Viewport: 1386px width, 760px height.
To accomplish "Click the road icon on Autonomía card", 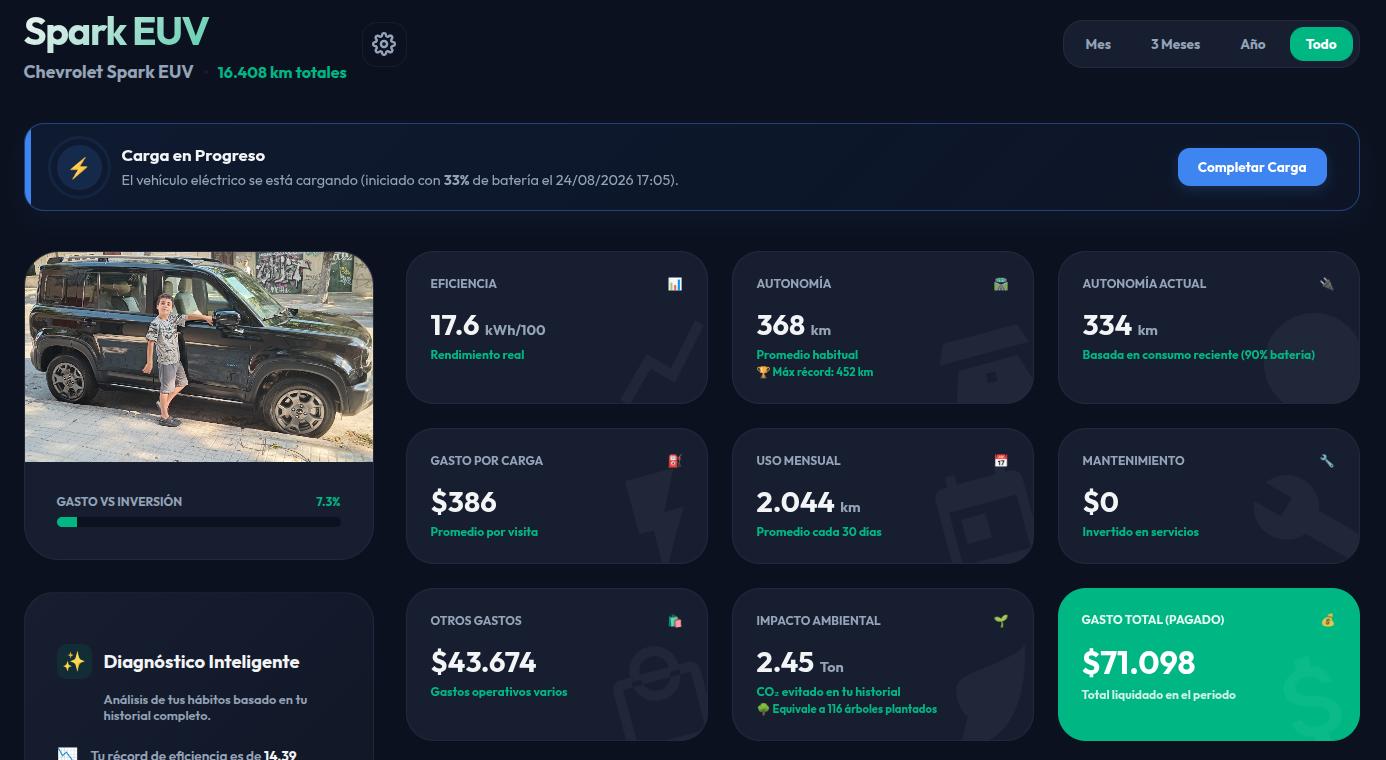I will 1001,284.
